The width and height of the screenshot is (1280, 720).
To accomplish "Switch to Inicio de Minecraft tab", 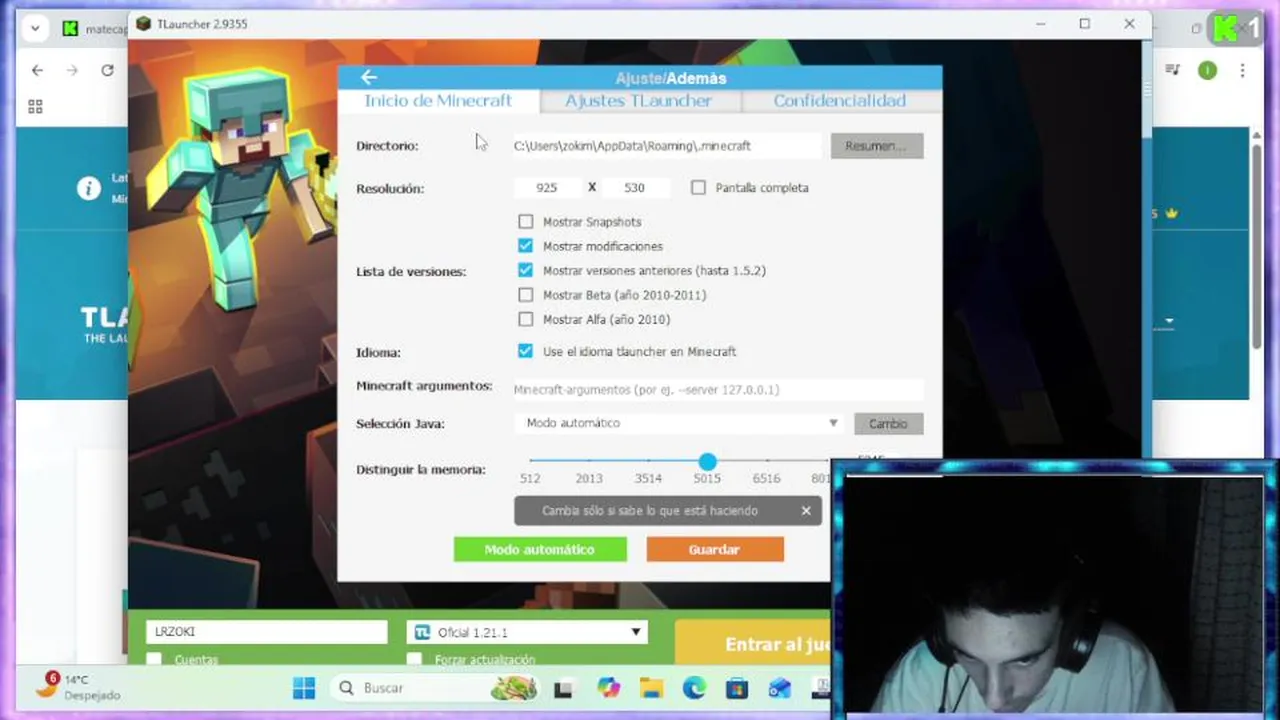I will [438, 101].
